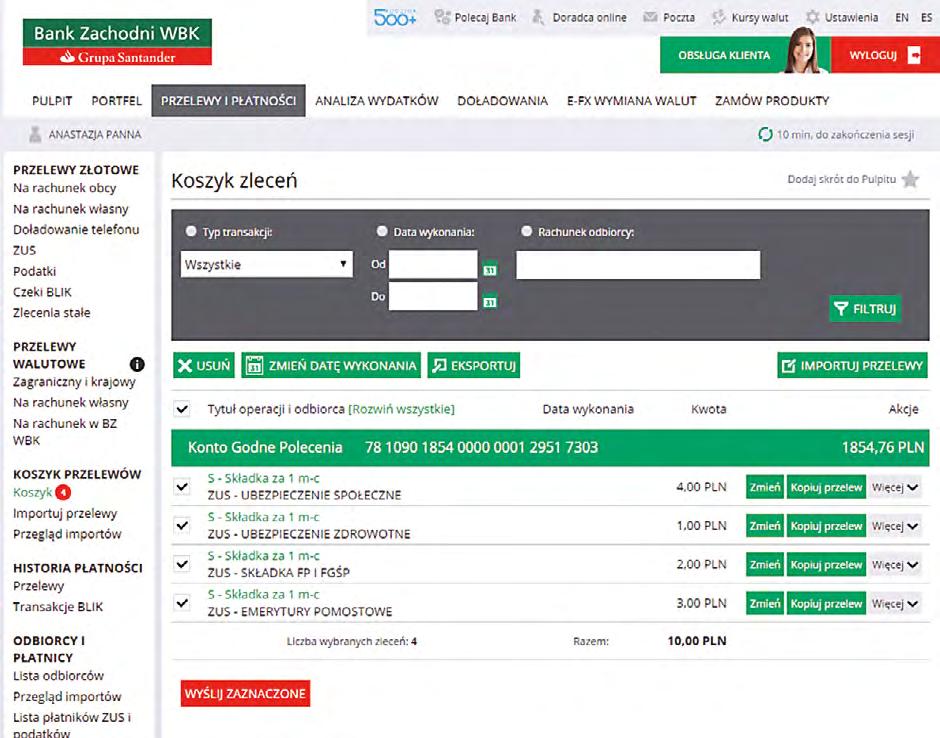This screenshot has width=940, height=738.
Task: Log out with the Wyloguj button
Action: pos(885,55)
